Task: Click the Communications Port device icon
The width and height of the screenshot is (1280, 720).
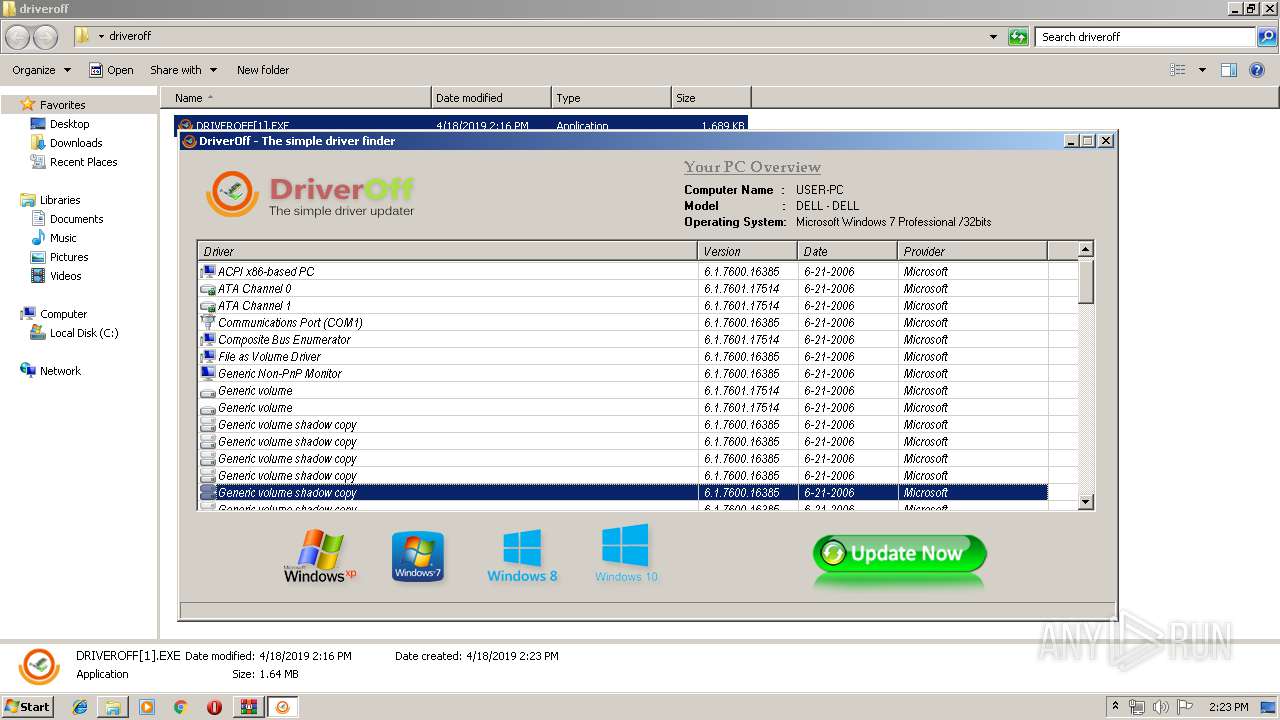Action: pos(208,323)
